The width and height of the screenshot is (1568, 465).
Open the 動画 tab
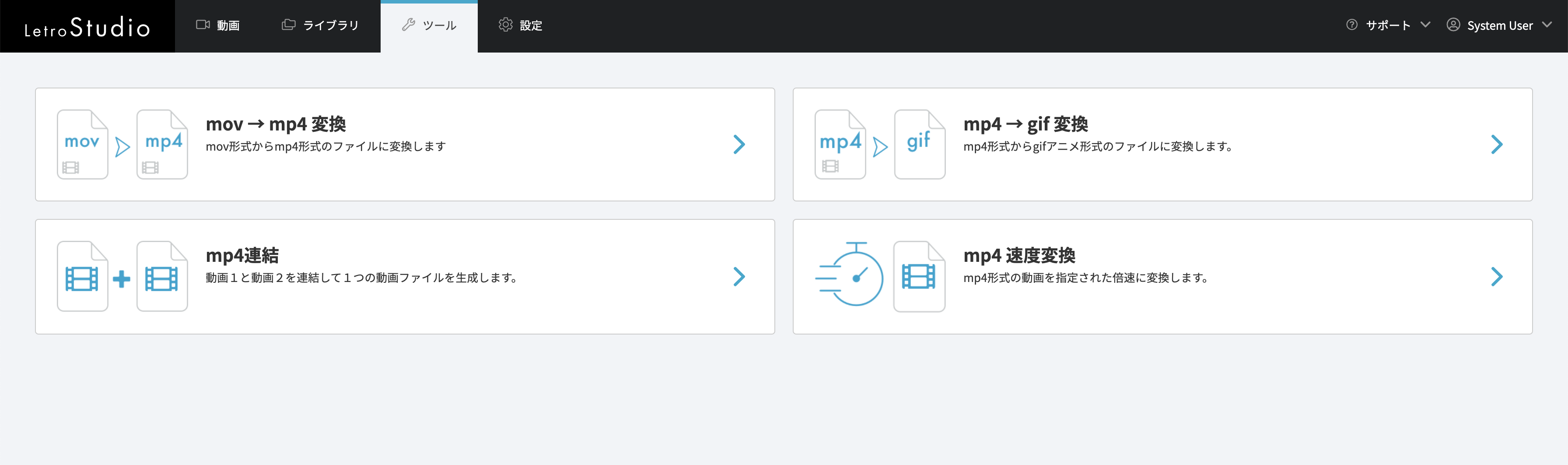coord(217,25)
